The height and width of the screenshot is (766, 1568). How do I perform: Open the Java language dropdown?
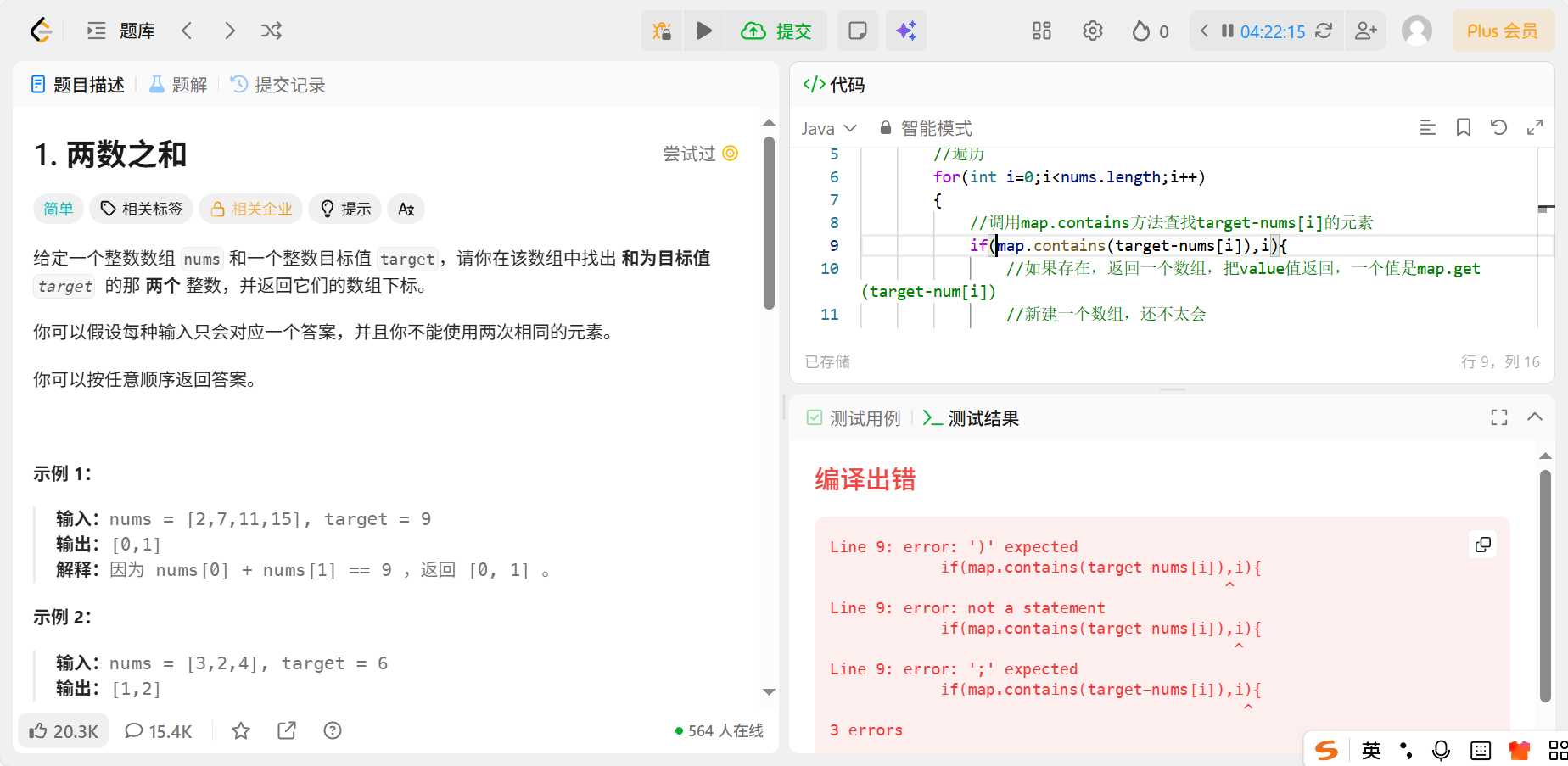pos(829,128)
